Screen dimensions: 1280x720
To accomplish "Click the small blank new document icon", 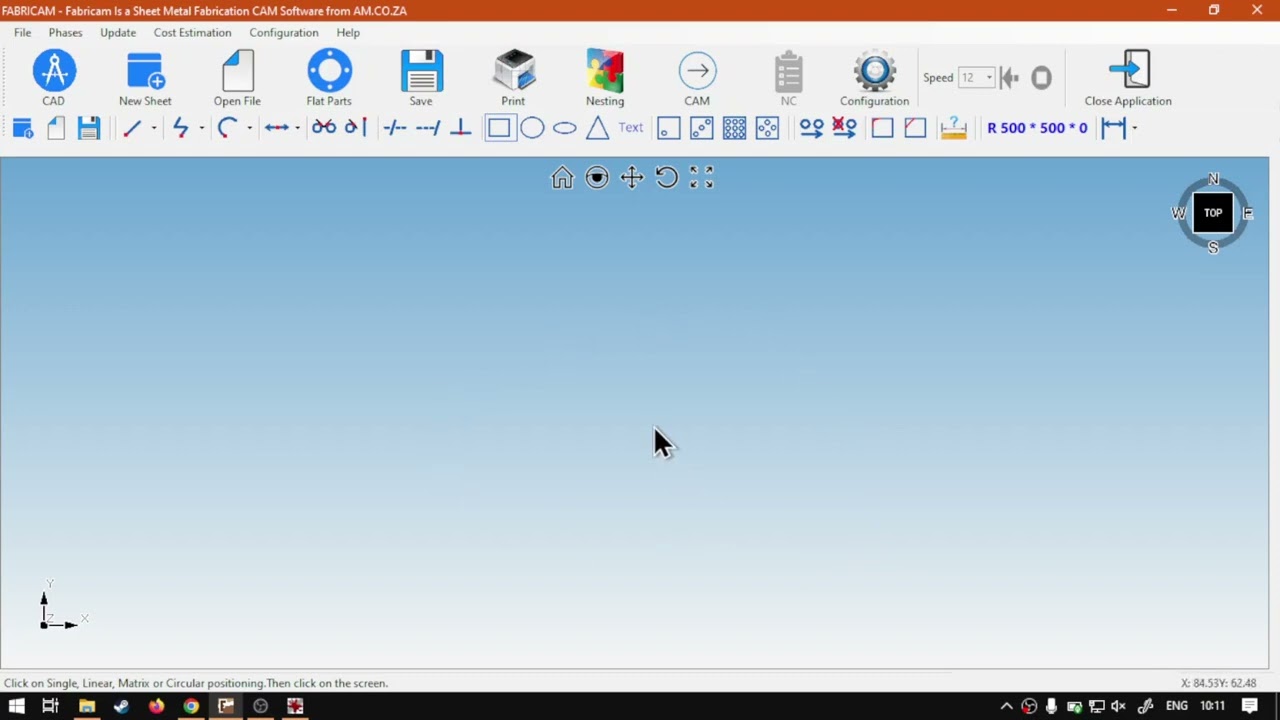I will point(56,128).
